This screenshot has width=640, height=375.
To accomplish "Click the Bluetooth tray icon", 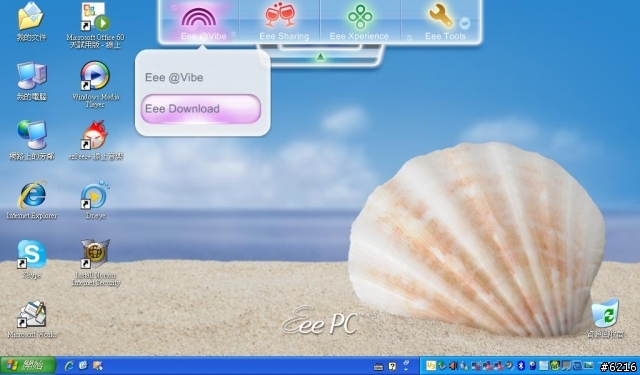I will [x=521, y=366].
